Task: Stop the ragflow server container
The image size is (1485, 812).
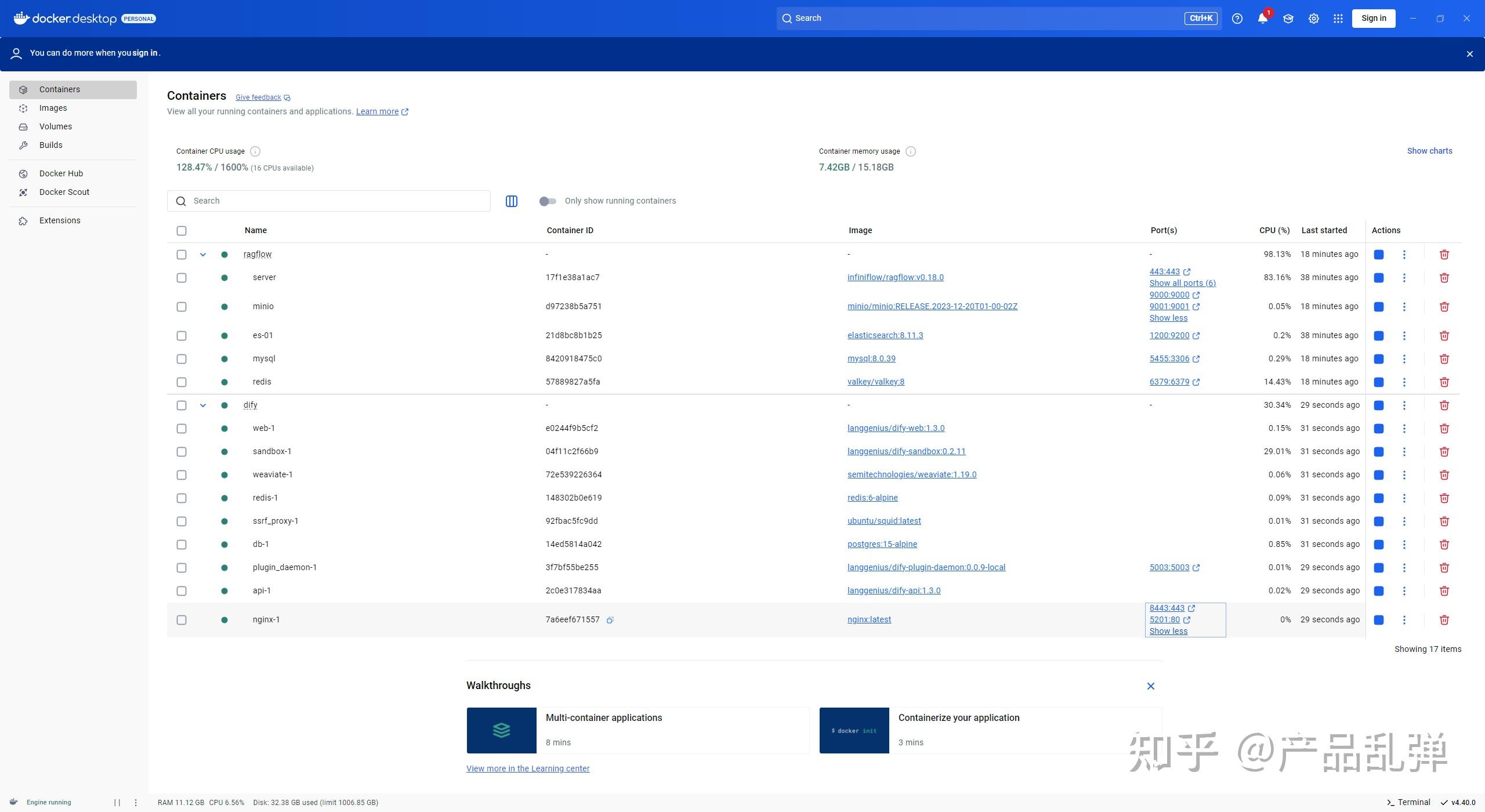Action: click(x=1379, y=278)
